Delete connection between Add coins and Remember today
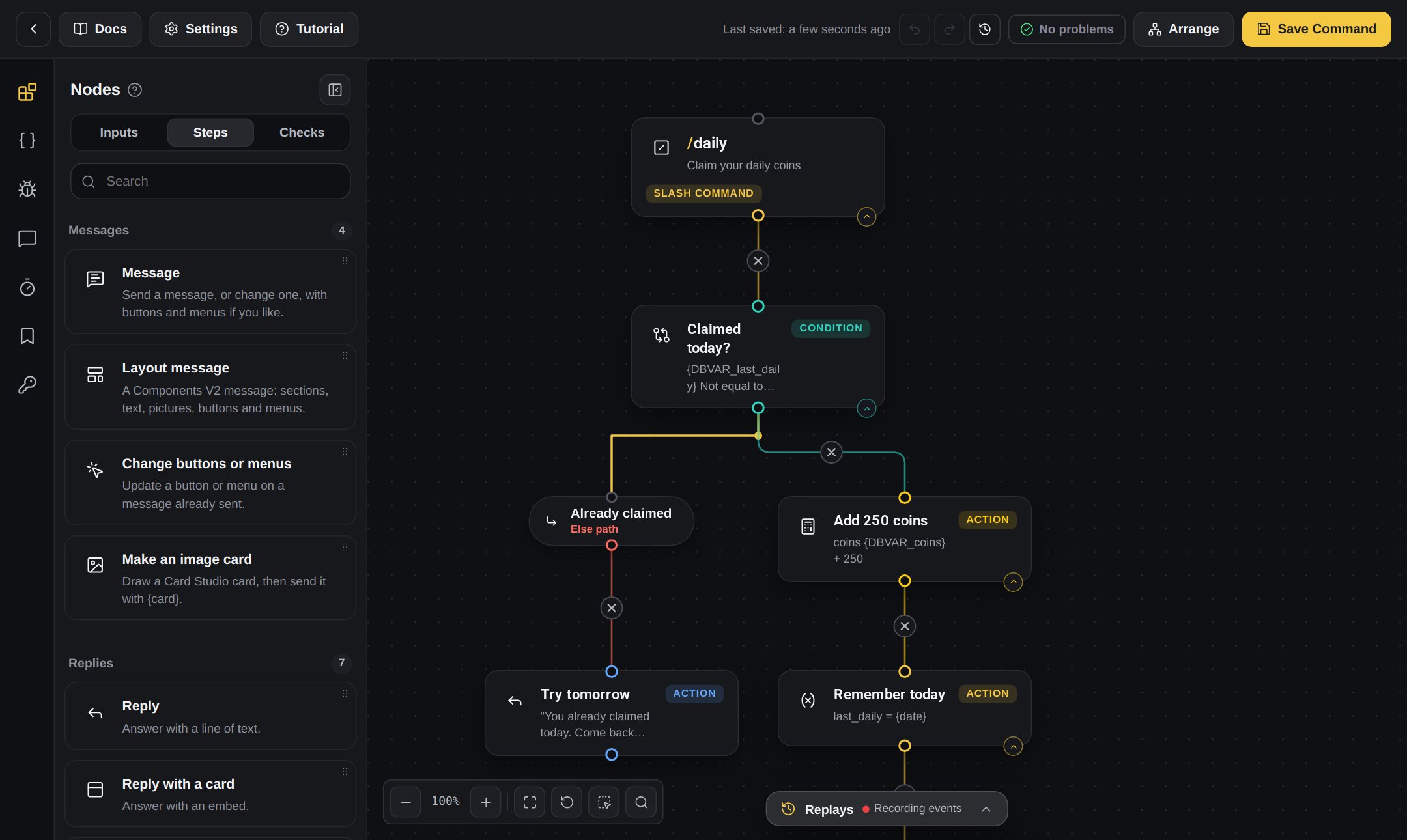The width and height of the screenshot is (1407, 840). 905,626
